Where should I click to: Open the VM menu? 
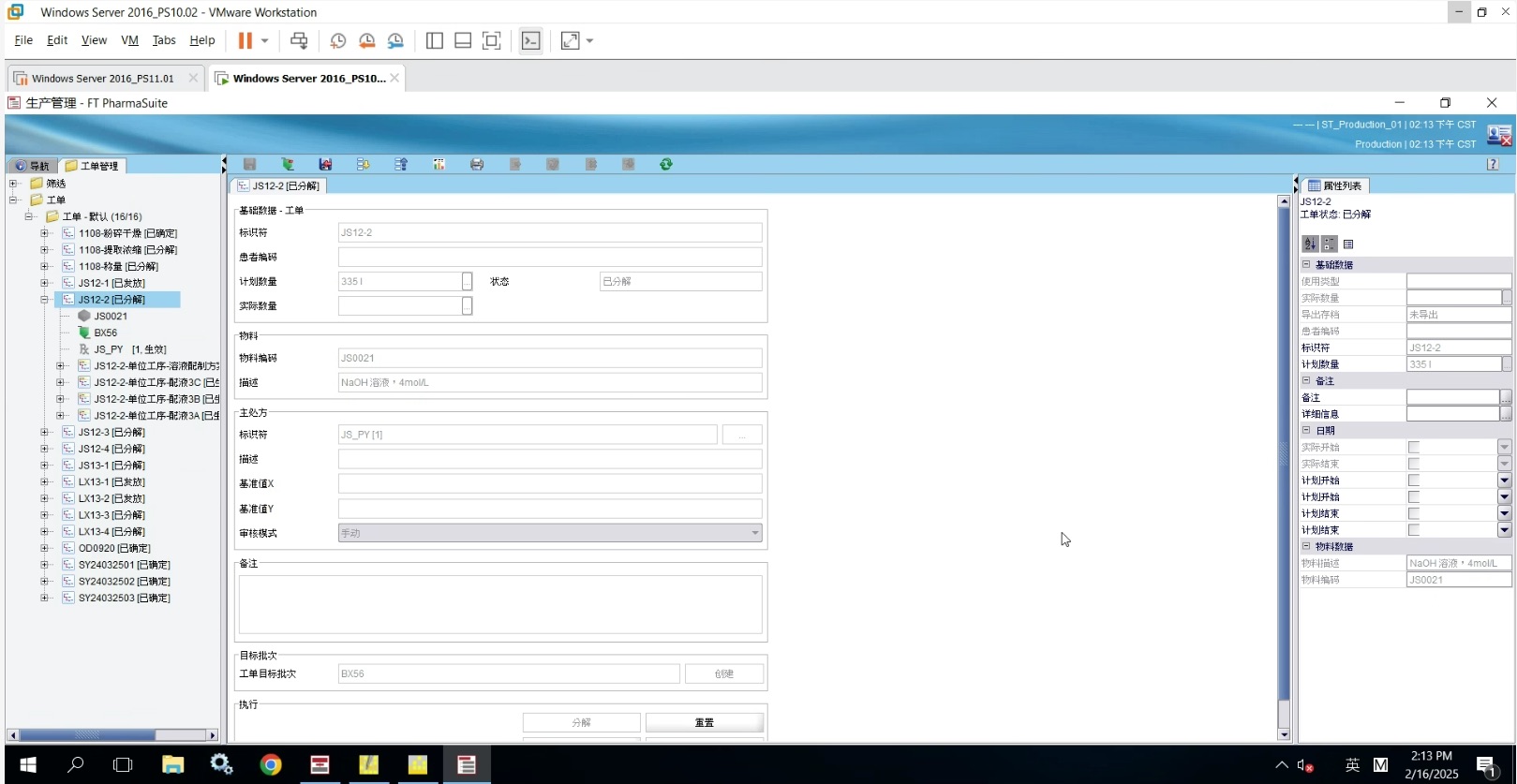coord(129,40)
